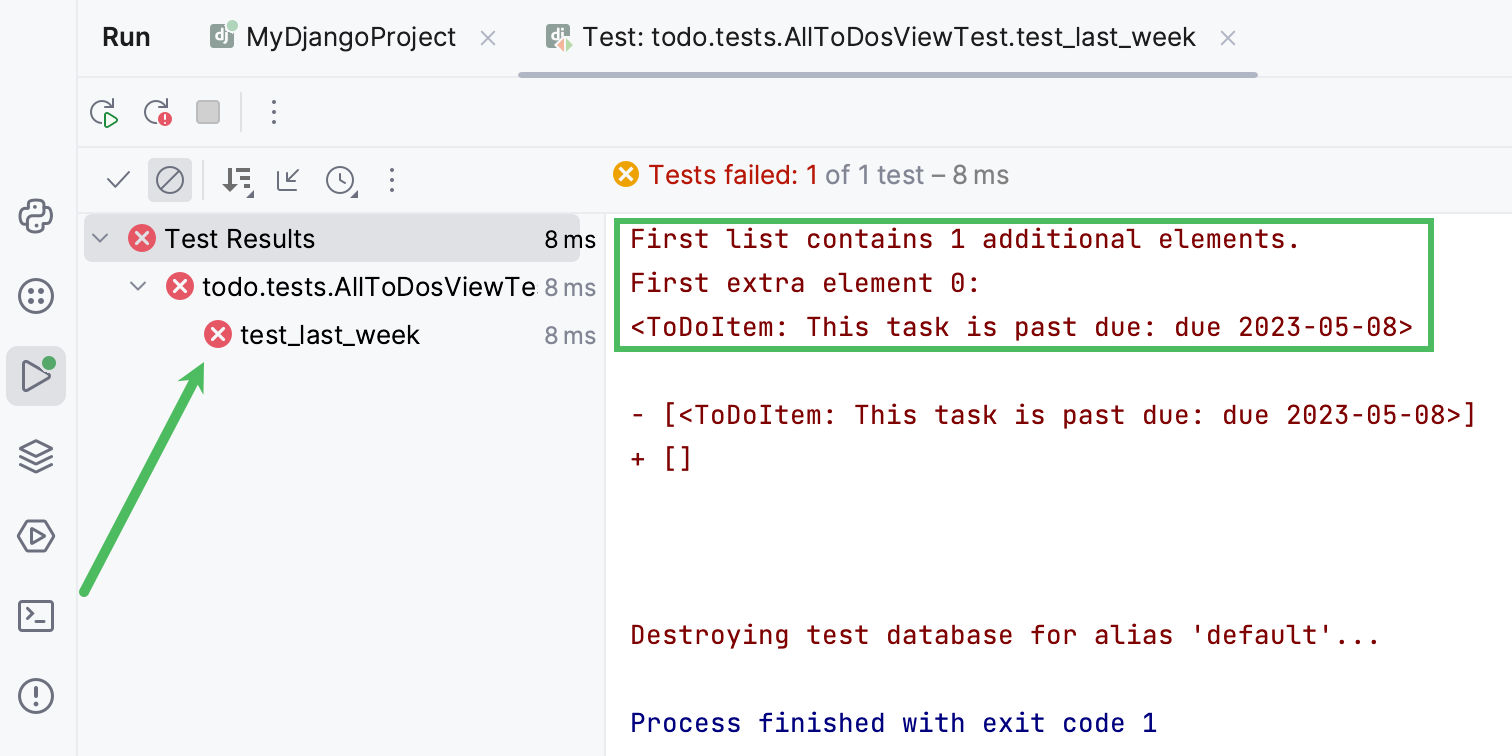Sort tests by duration
Screen dimensions: 1512x756
(x=237, y=180)
